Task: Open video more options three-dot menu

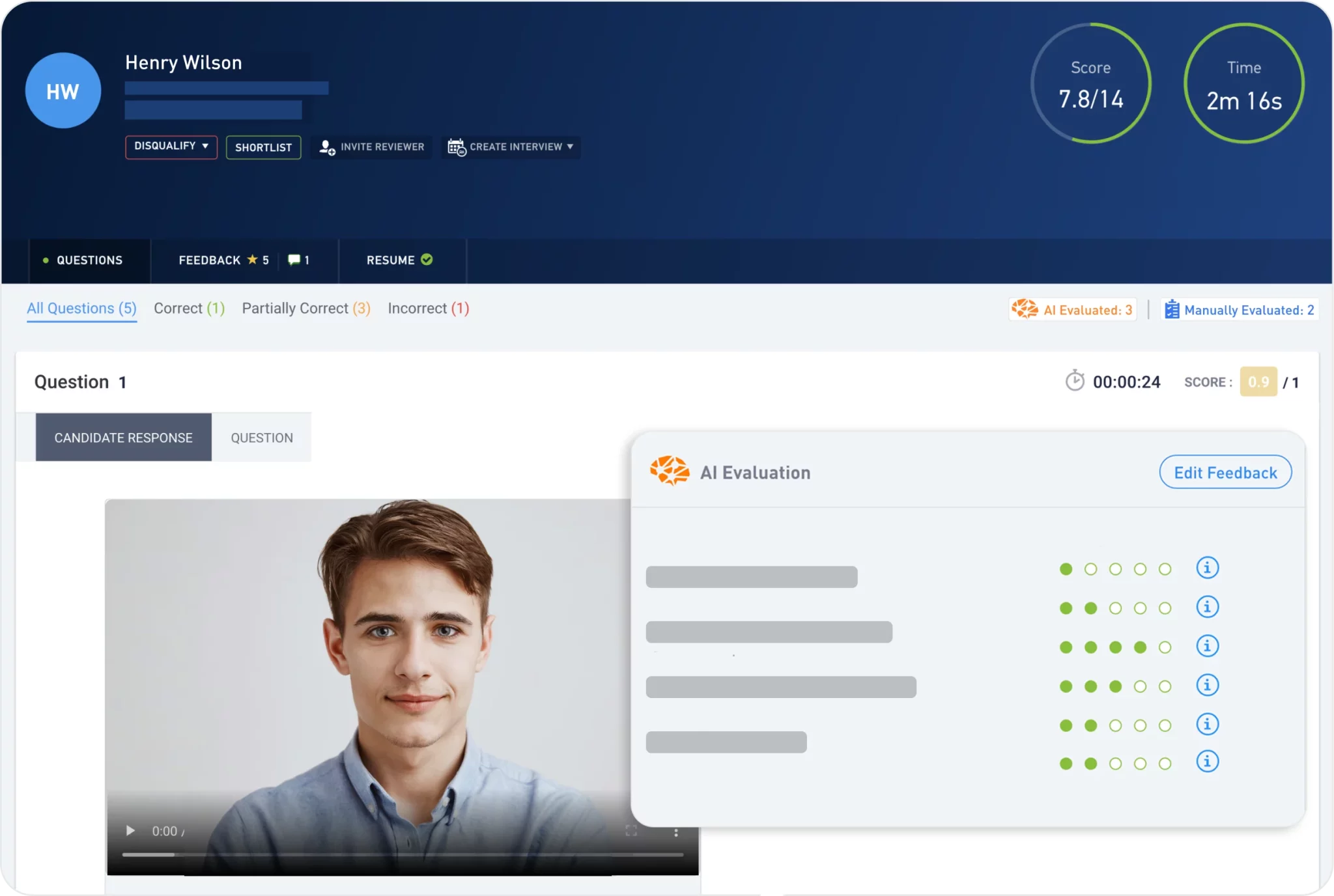Action: point(675,832)
